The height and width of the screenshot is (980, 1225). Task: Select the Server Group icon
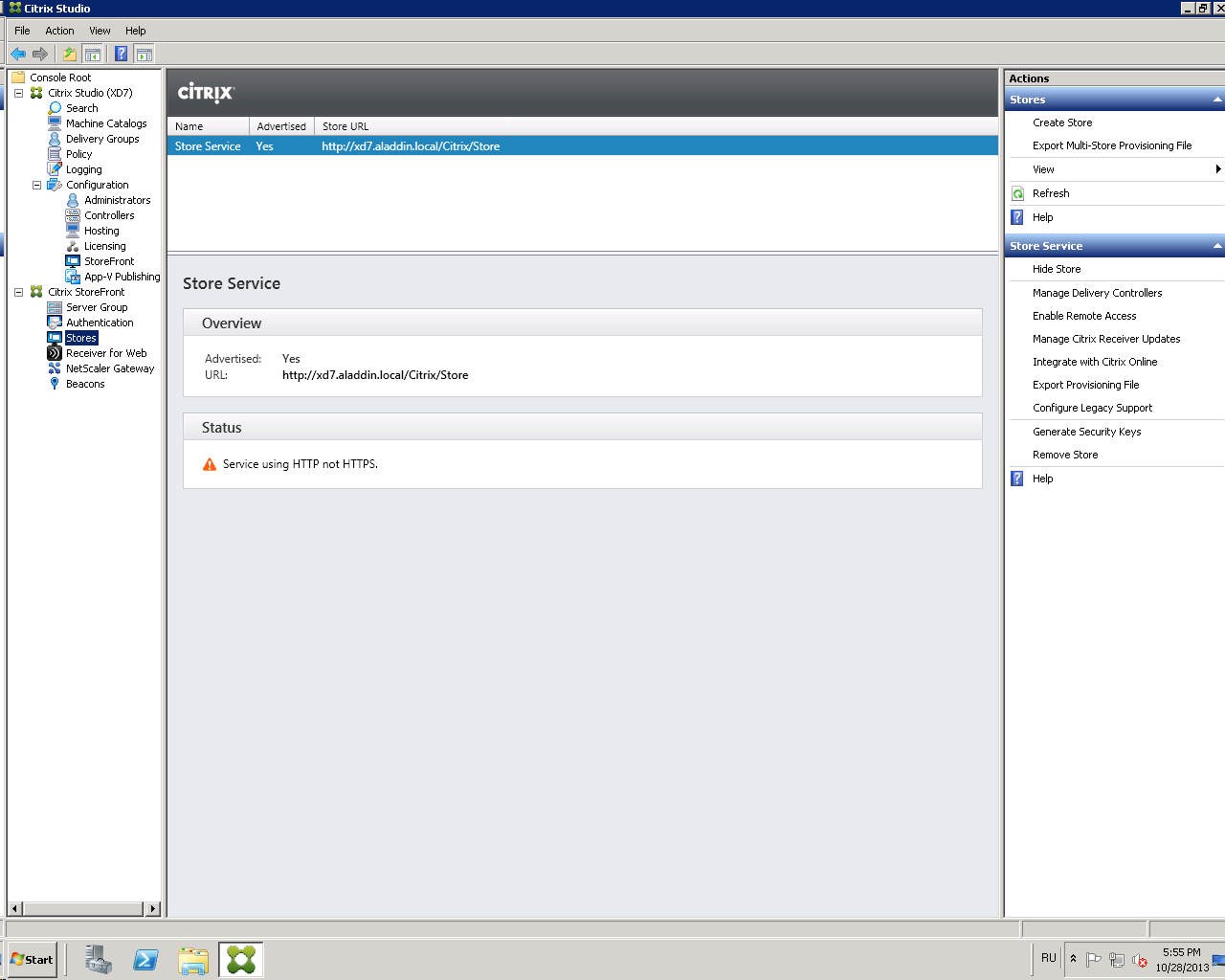click(x=55, y=307)
